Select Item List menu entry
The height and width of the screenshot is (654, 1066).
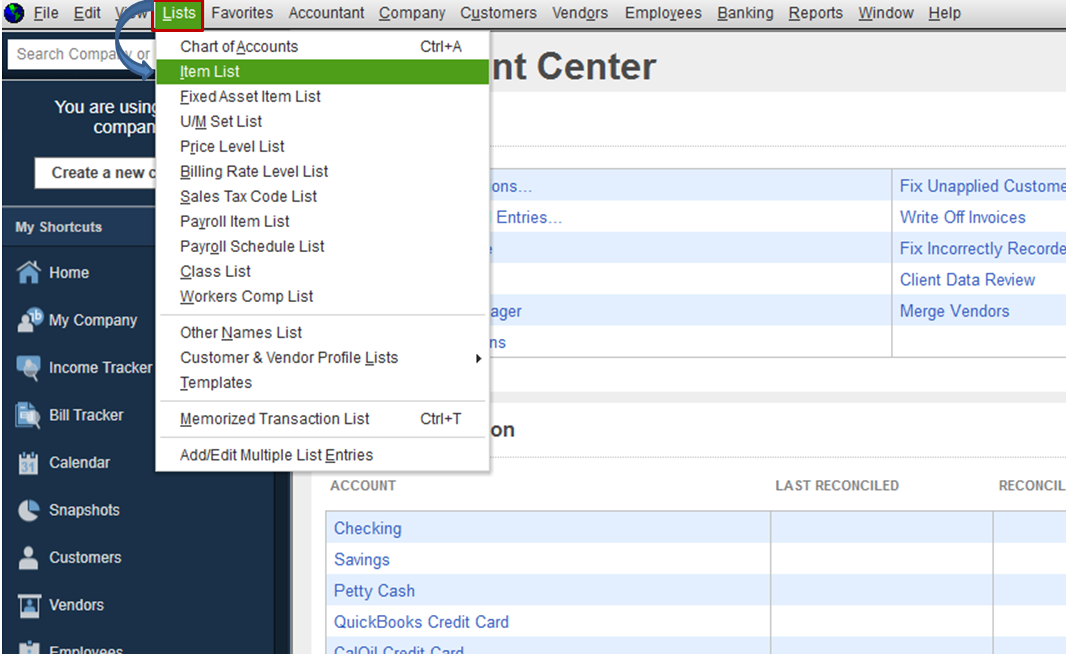coord(322,71)
